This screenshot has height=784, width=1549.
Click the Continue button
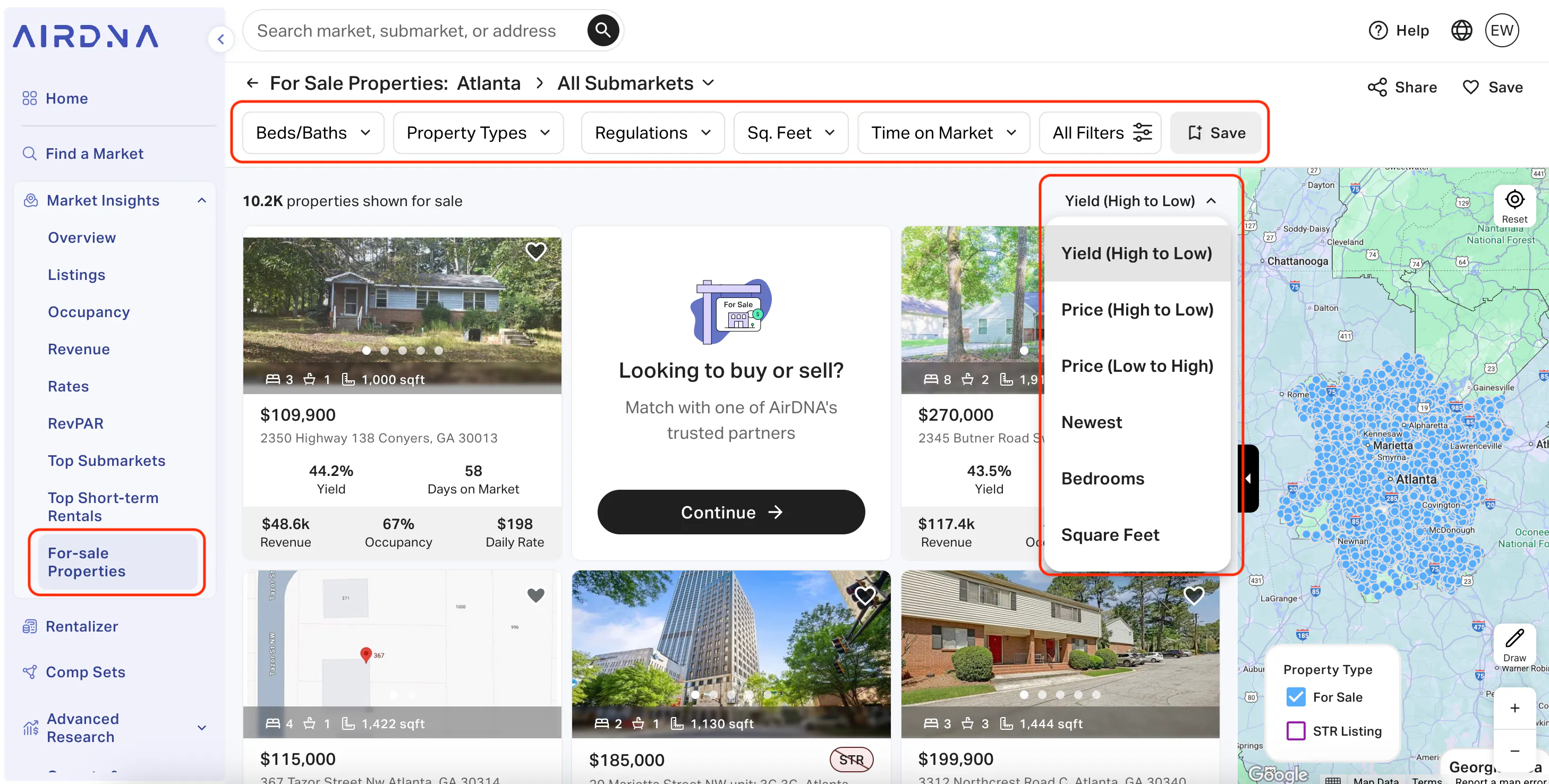pyautogui.click(x=730, y=512)
